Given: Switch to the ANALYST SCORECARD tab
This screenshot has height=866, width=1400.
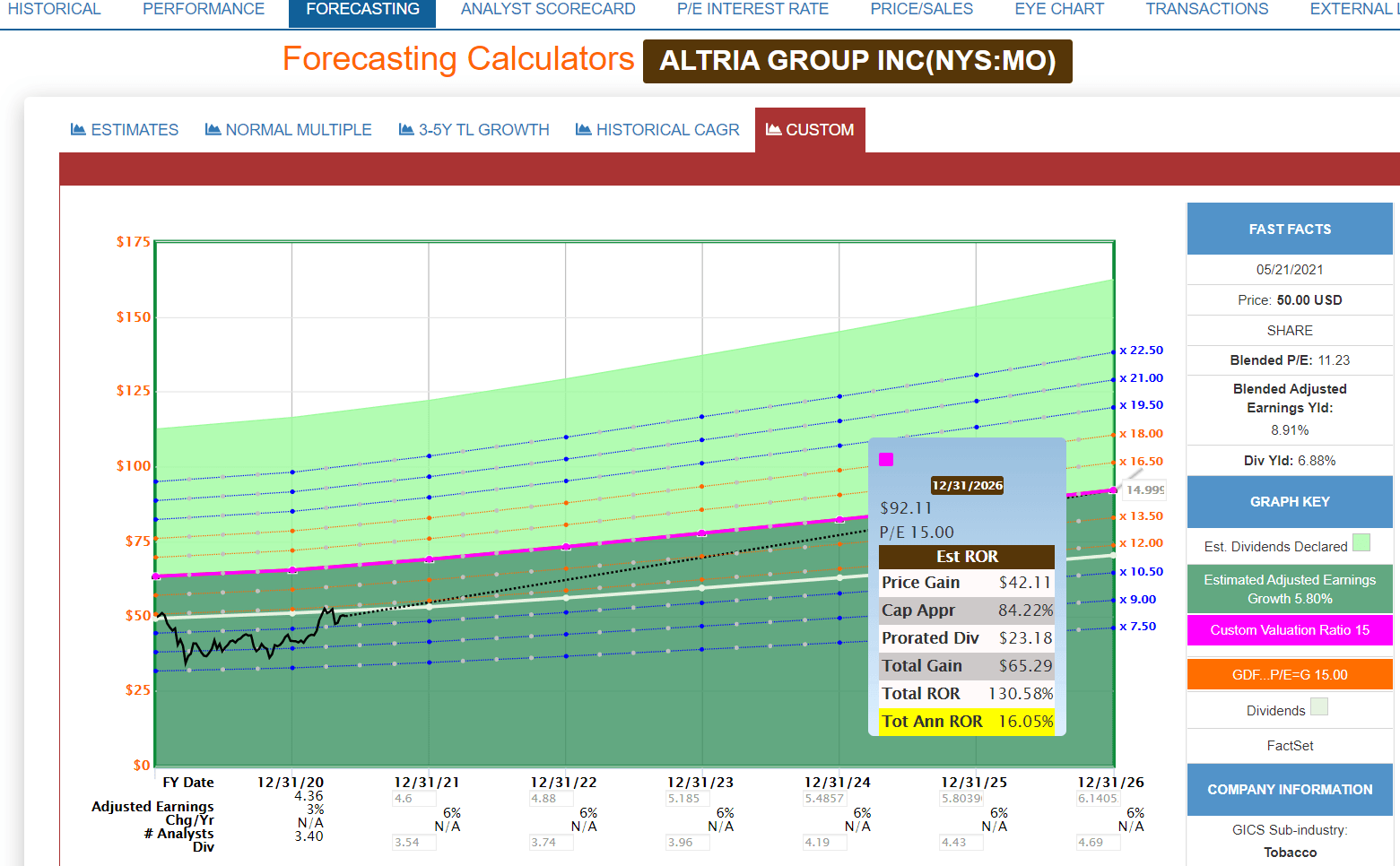Looking at the screenshot, I should pos(548,9).
